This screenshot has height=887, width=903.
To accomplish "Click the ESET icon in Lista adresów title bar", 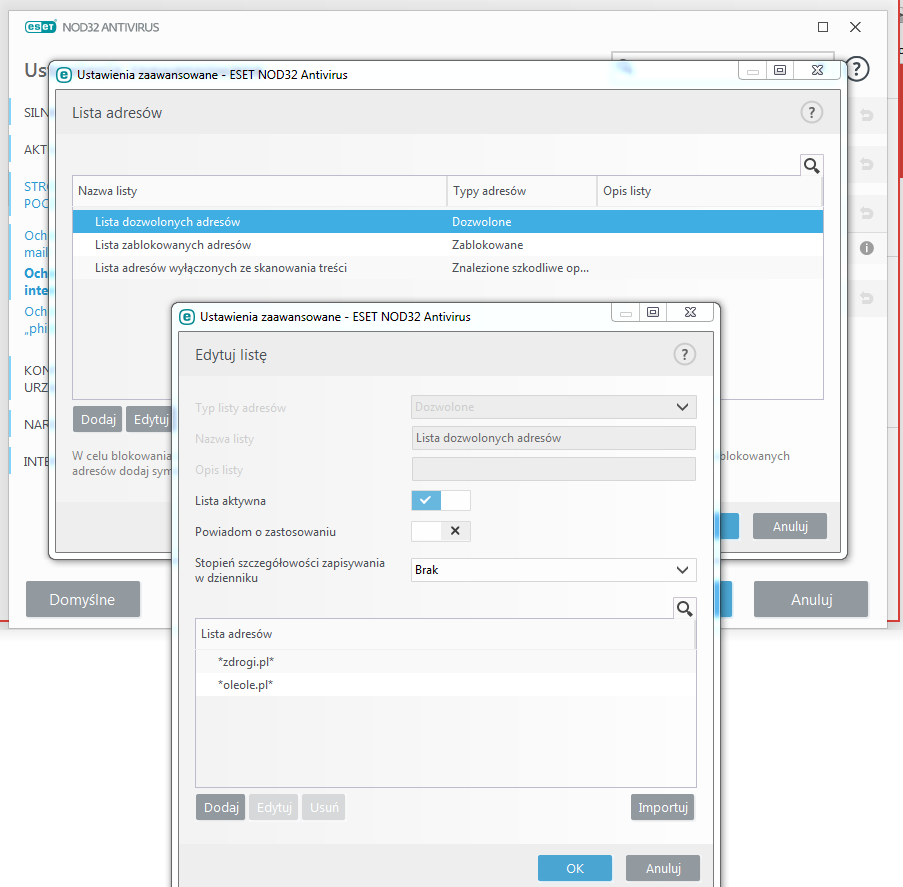I will 64,75.
